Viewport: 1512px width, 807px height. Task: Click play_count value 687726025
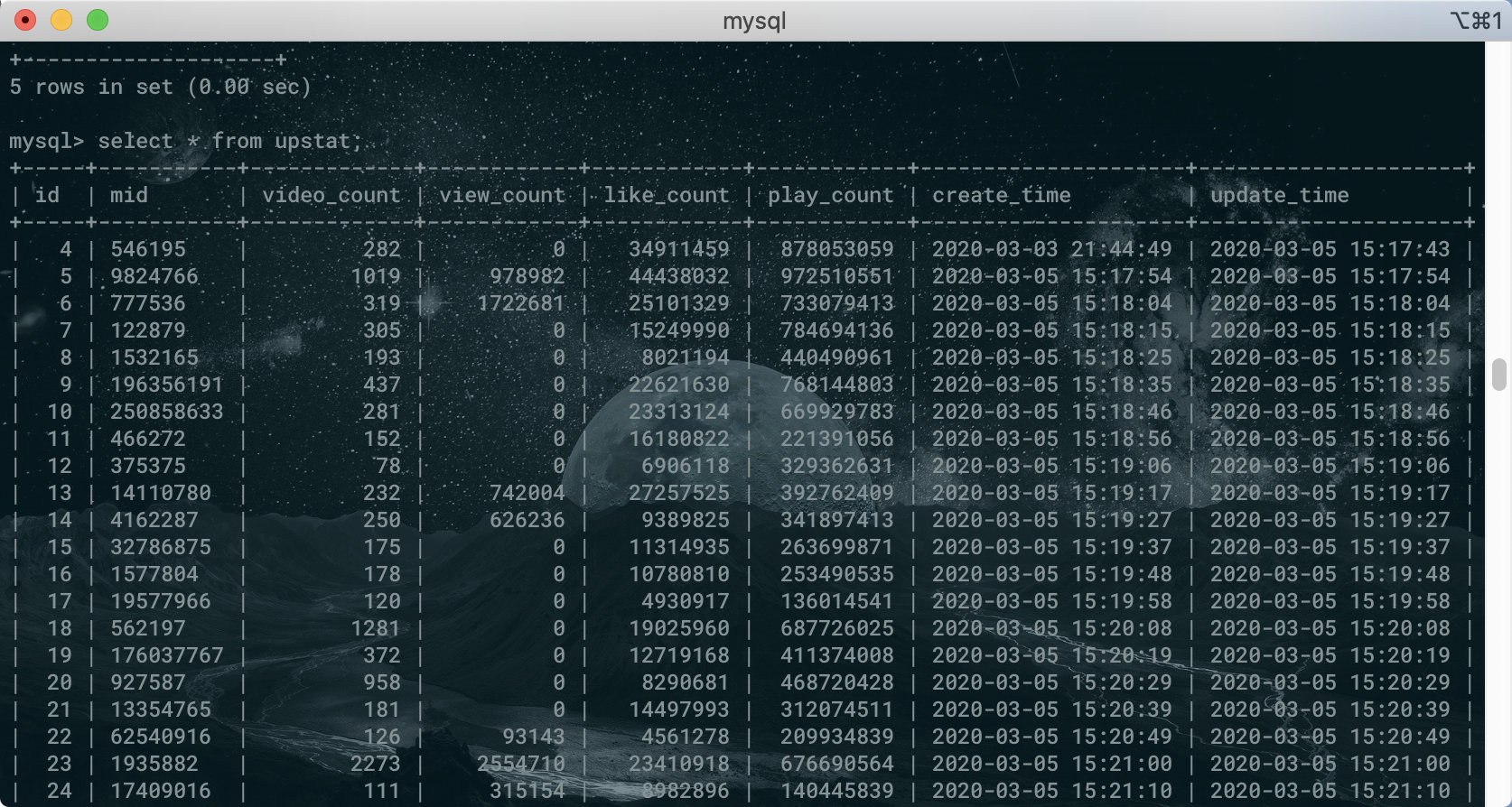837,629
